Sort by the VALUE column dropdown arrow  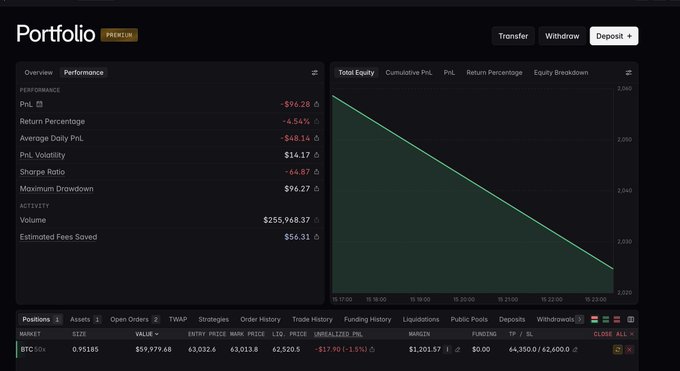[157, 334]
